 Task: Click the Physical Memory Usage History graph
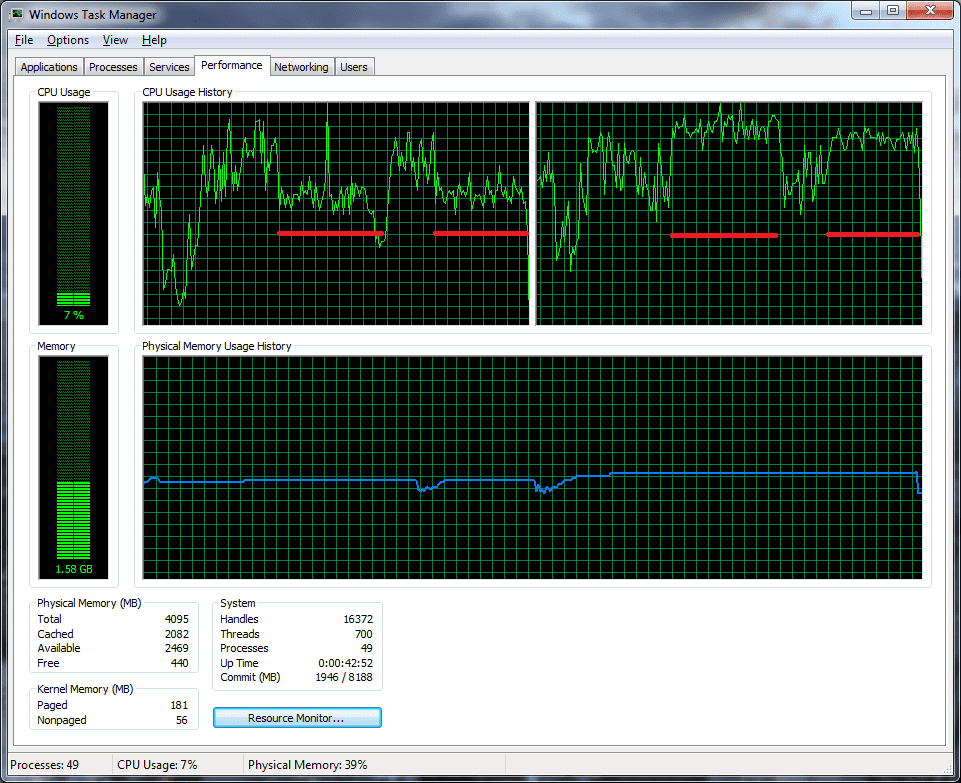coord(532,467)
